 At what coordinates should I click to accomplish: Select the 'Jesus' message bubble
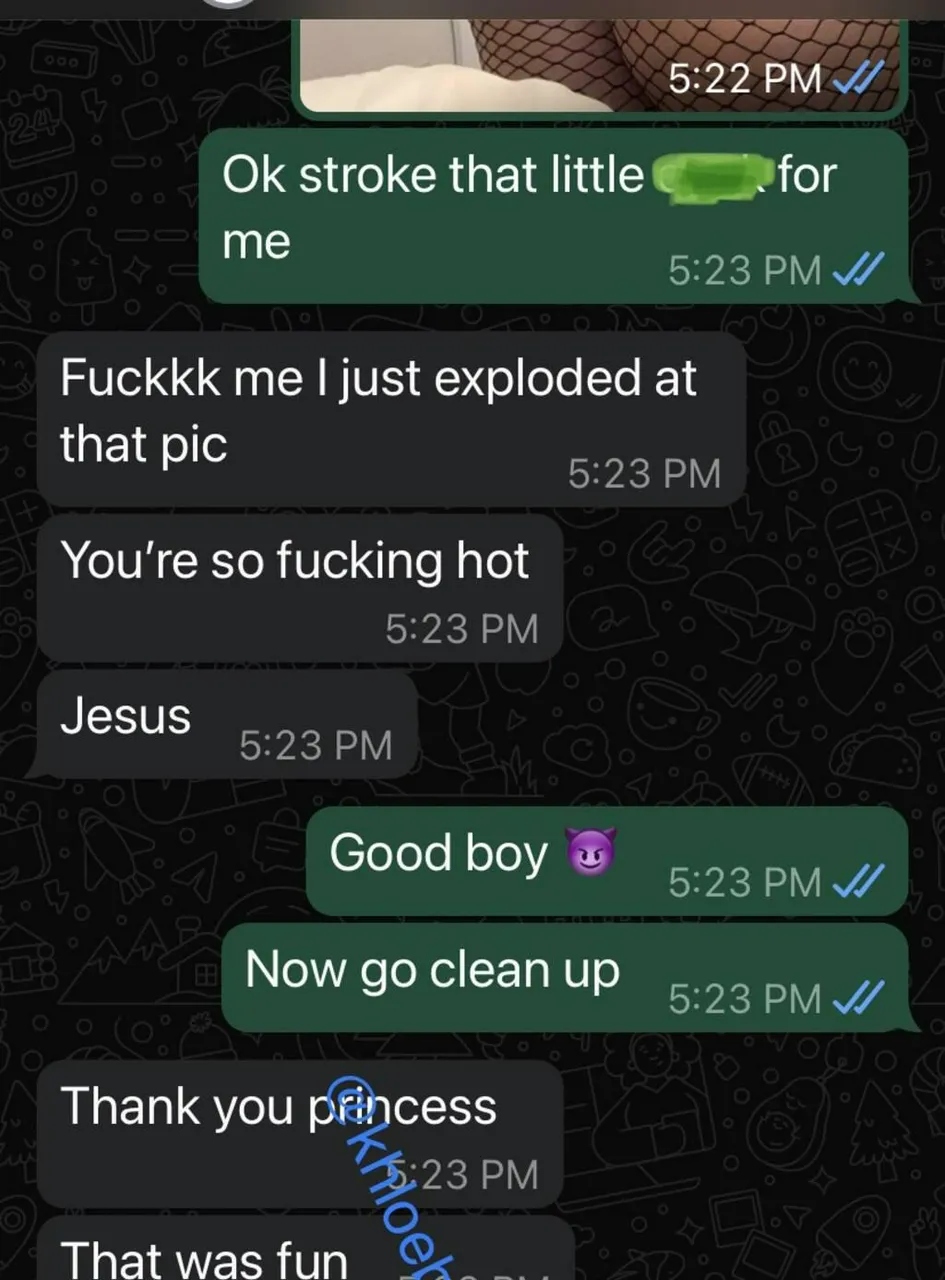point(227,725)
